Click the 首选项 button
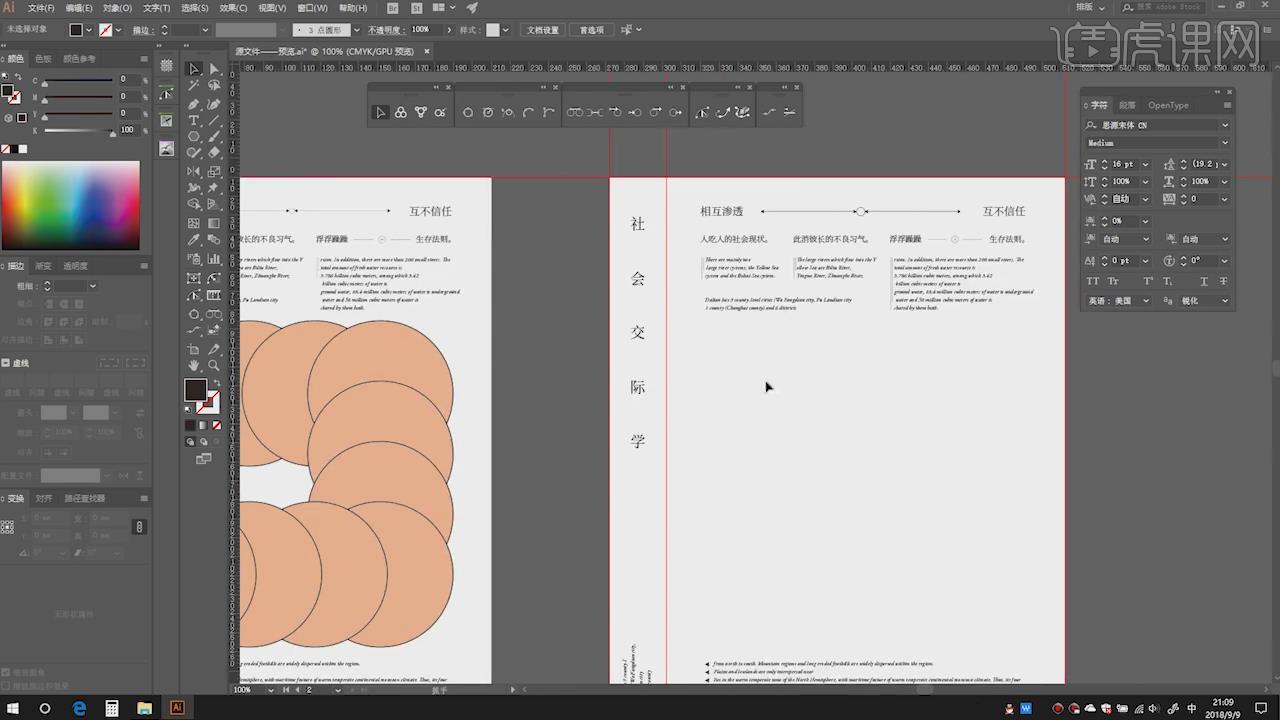Viewport: 1280px width, 720px height. tap(592, 30)
